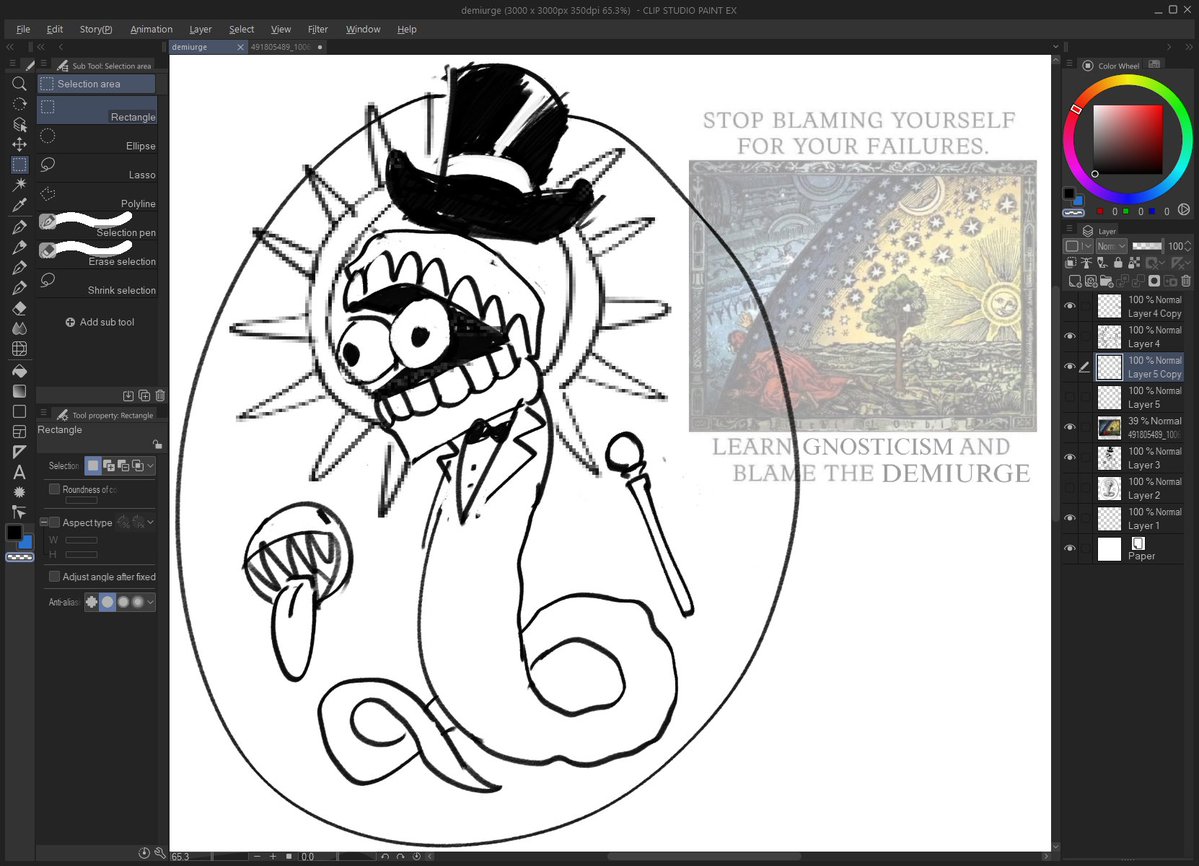This screenshot has width=1199, height=866.
Task: Open the Aspect type dropdown arrow
Action: (151, 523)
